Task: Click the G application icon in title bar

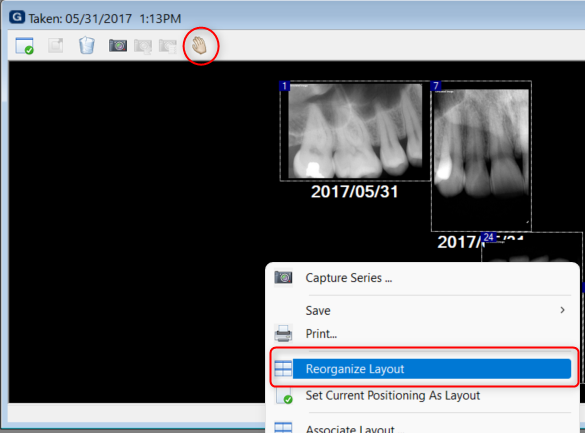Action: click(17, 18)
